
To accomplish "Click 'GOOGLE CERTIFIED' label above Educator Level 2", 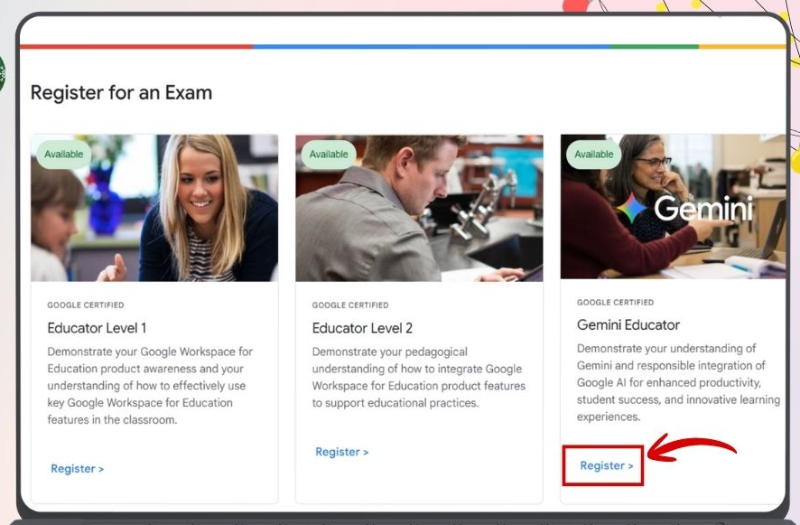I will [x=350, y=305].
